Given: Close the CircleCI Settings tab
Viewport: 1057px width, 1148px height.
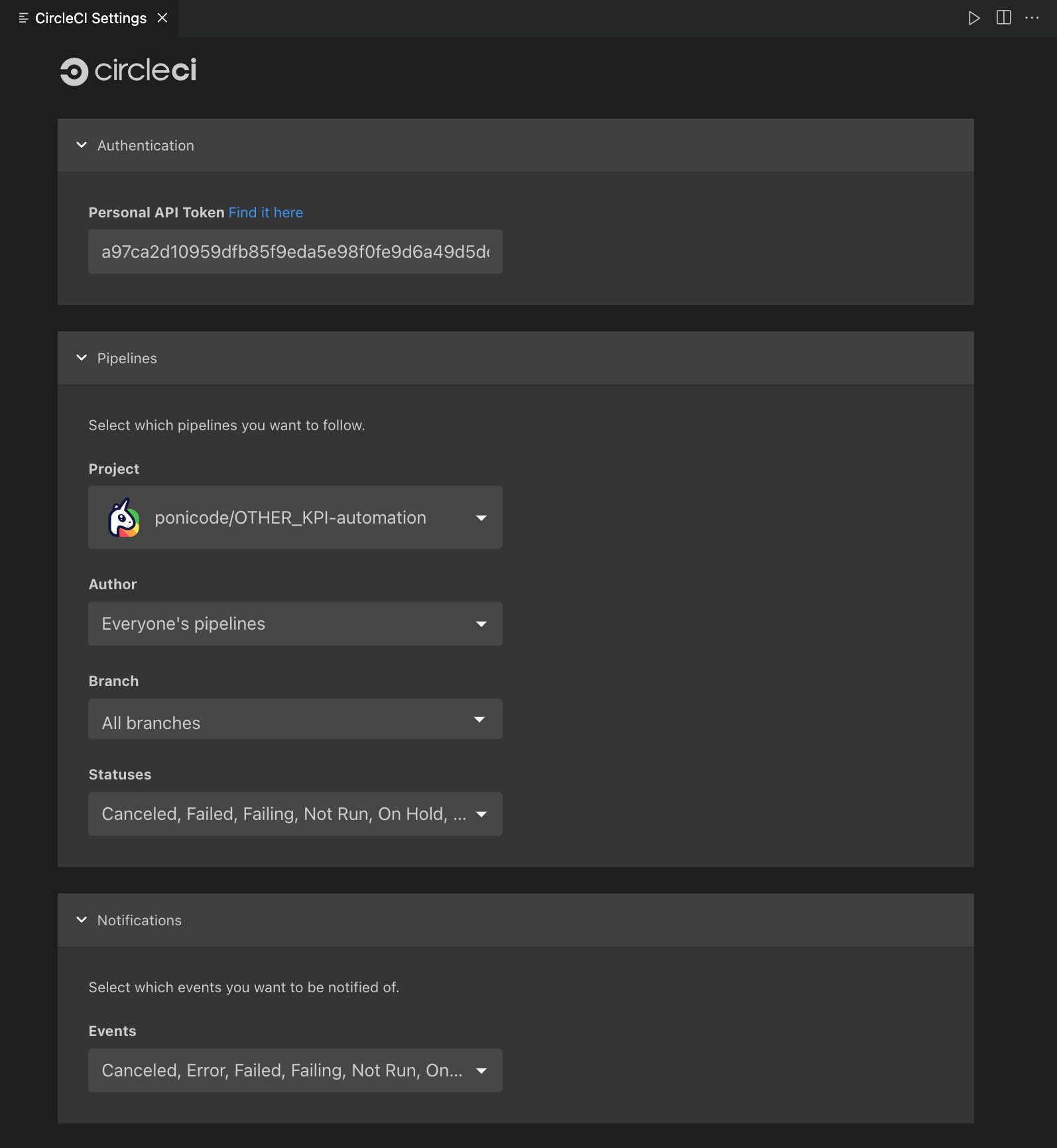Looking at the screenshot, I should [162, 18].
